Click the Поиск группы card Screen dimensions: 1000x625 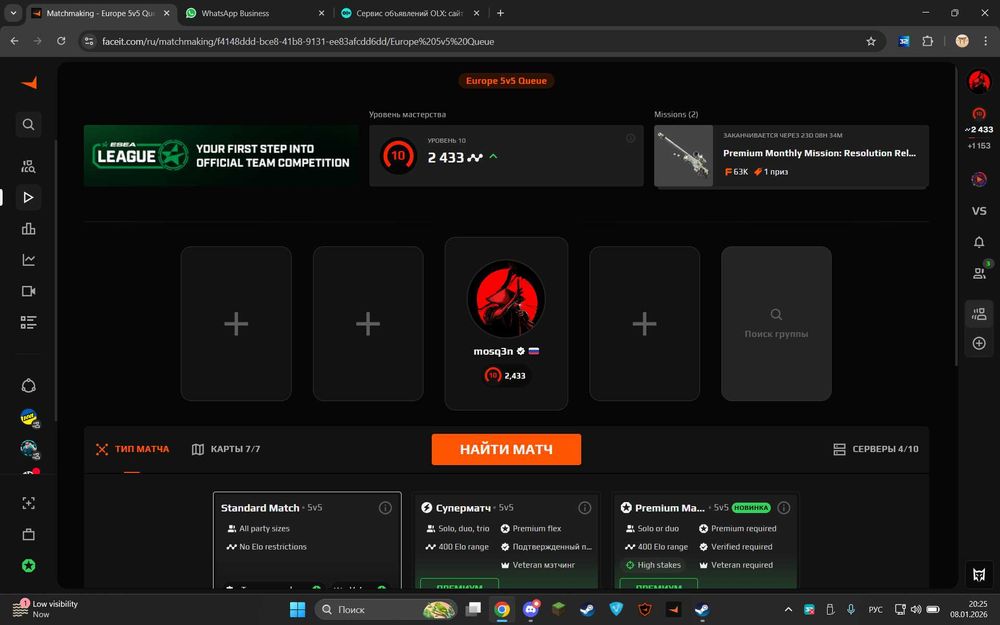(x=776, y=323)
